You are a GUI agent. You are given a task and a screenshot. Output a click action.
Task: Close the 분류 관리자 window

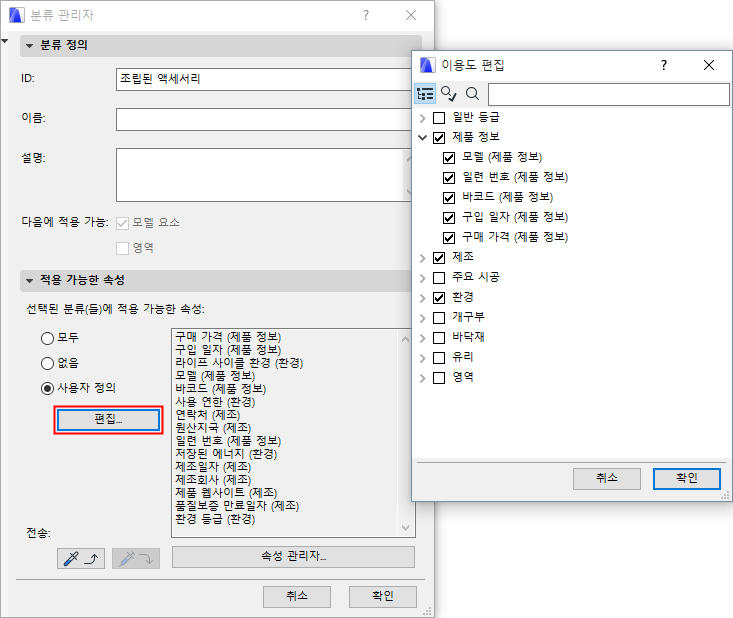pos(411,15)
